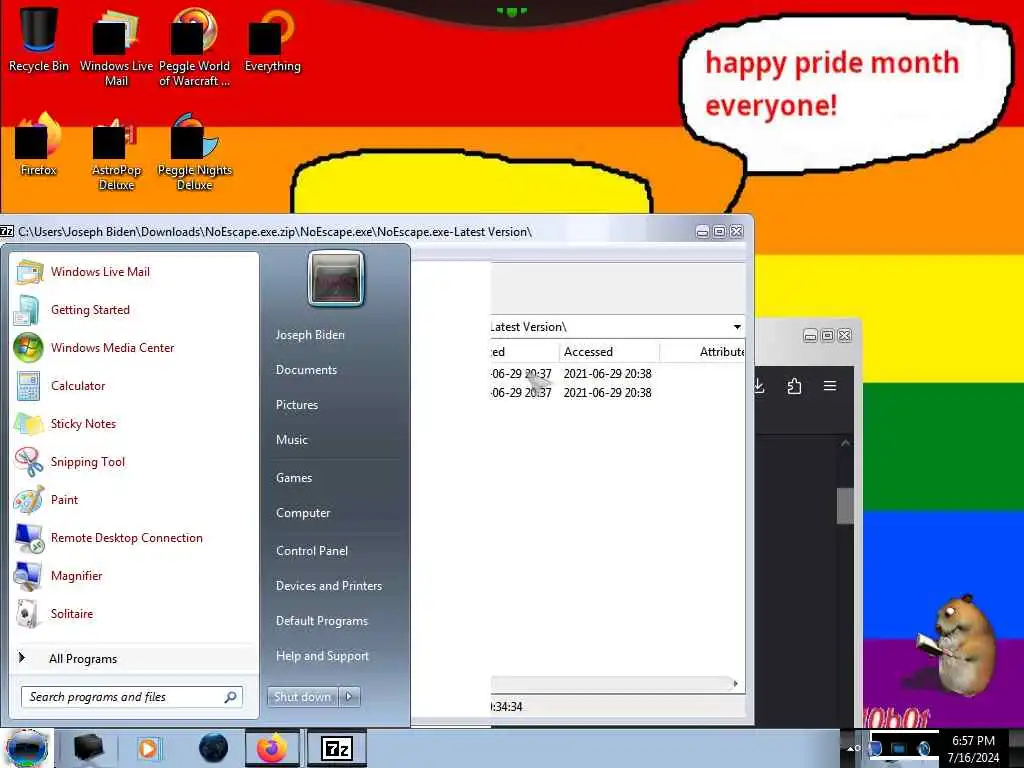
Task: Open Help and Support
Action: coord(323,656)
